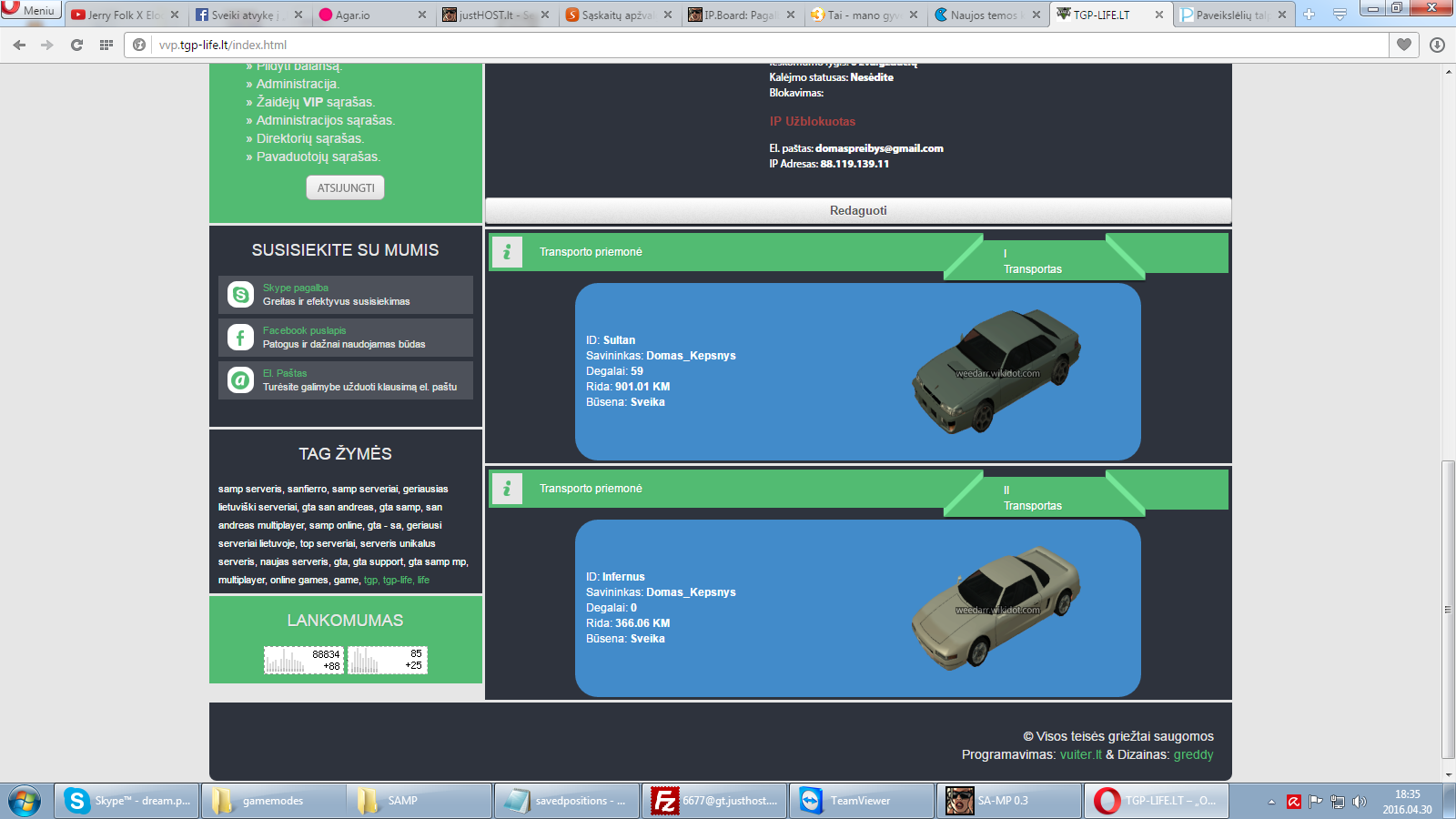The height and width of the screenshot is (819, 1456).
Task: Open the Speed Dial grid icon
Action: pos(106,45)
